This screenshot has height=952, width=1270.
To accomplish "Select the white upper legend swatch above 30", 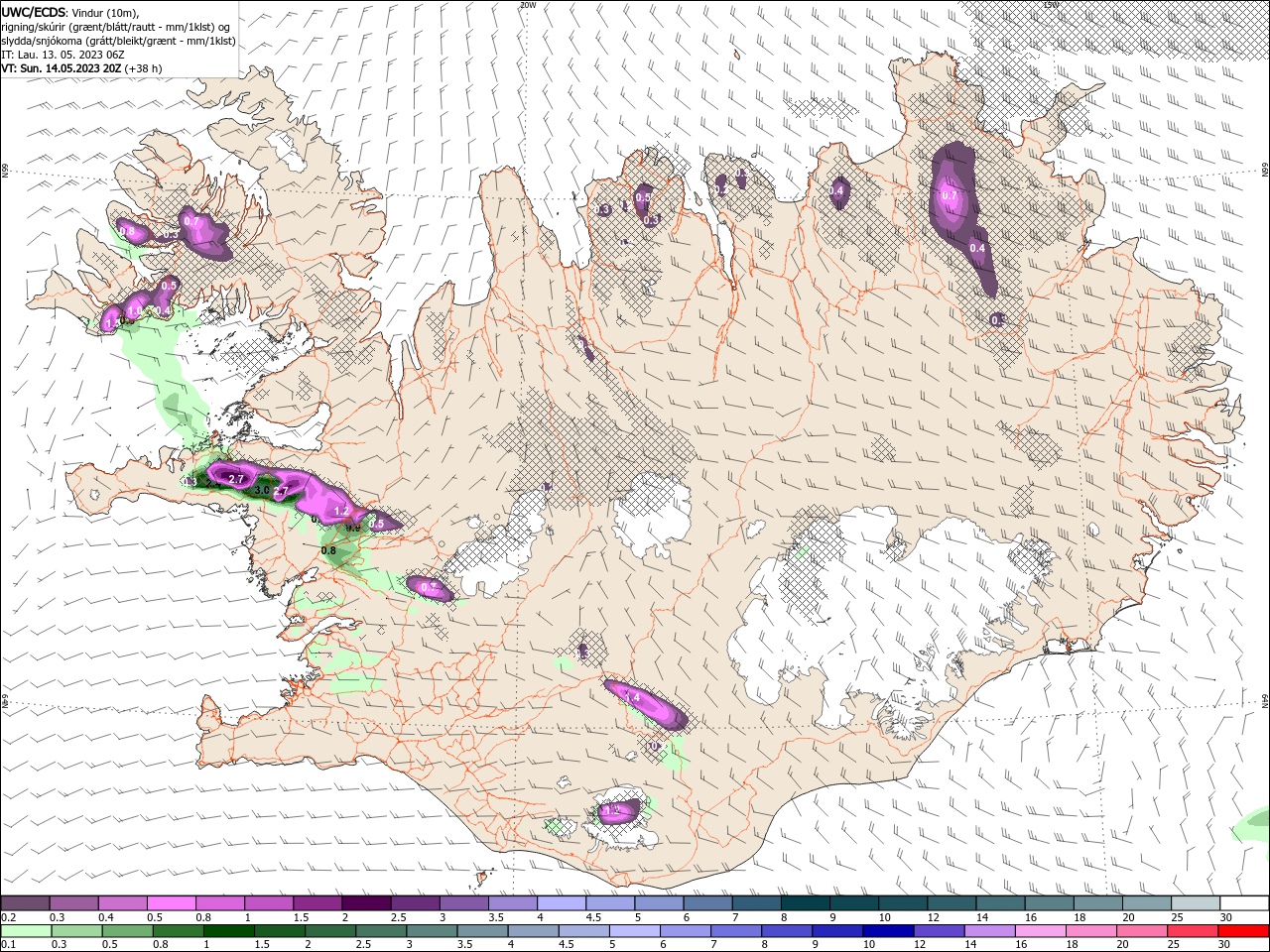I will [x=1245, y=903].
